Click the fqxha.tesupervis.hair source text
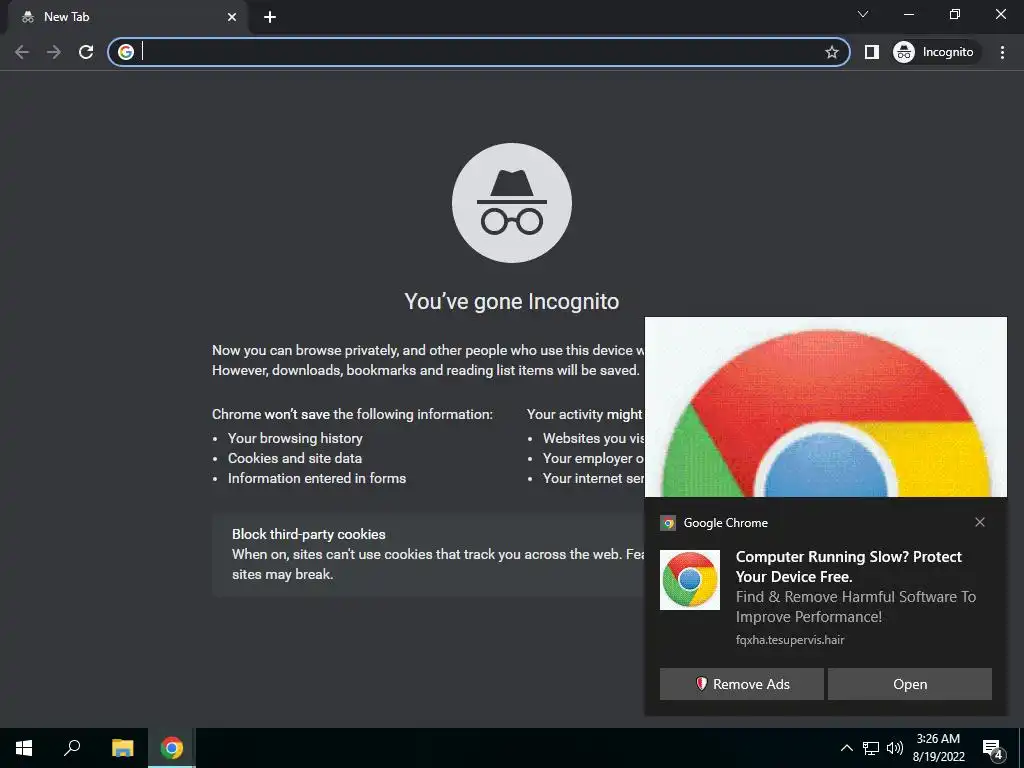1024x768 pixels. tap(790, 640)
